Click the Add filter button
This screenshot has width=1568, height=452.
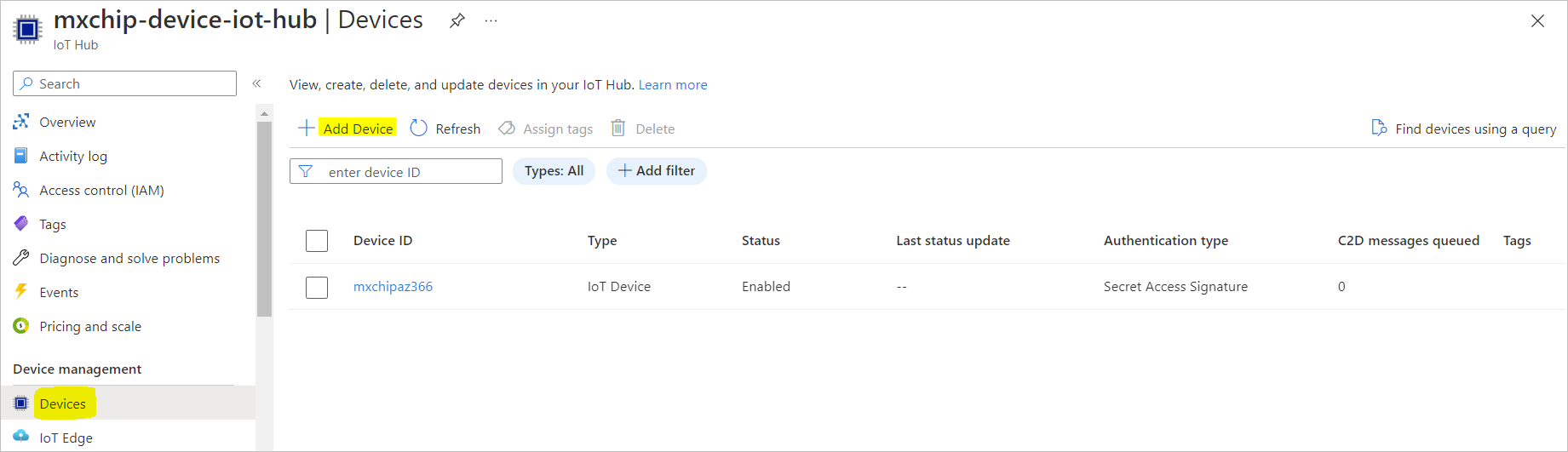click(x=656, y=171)
